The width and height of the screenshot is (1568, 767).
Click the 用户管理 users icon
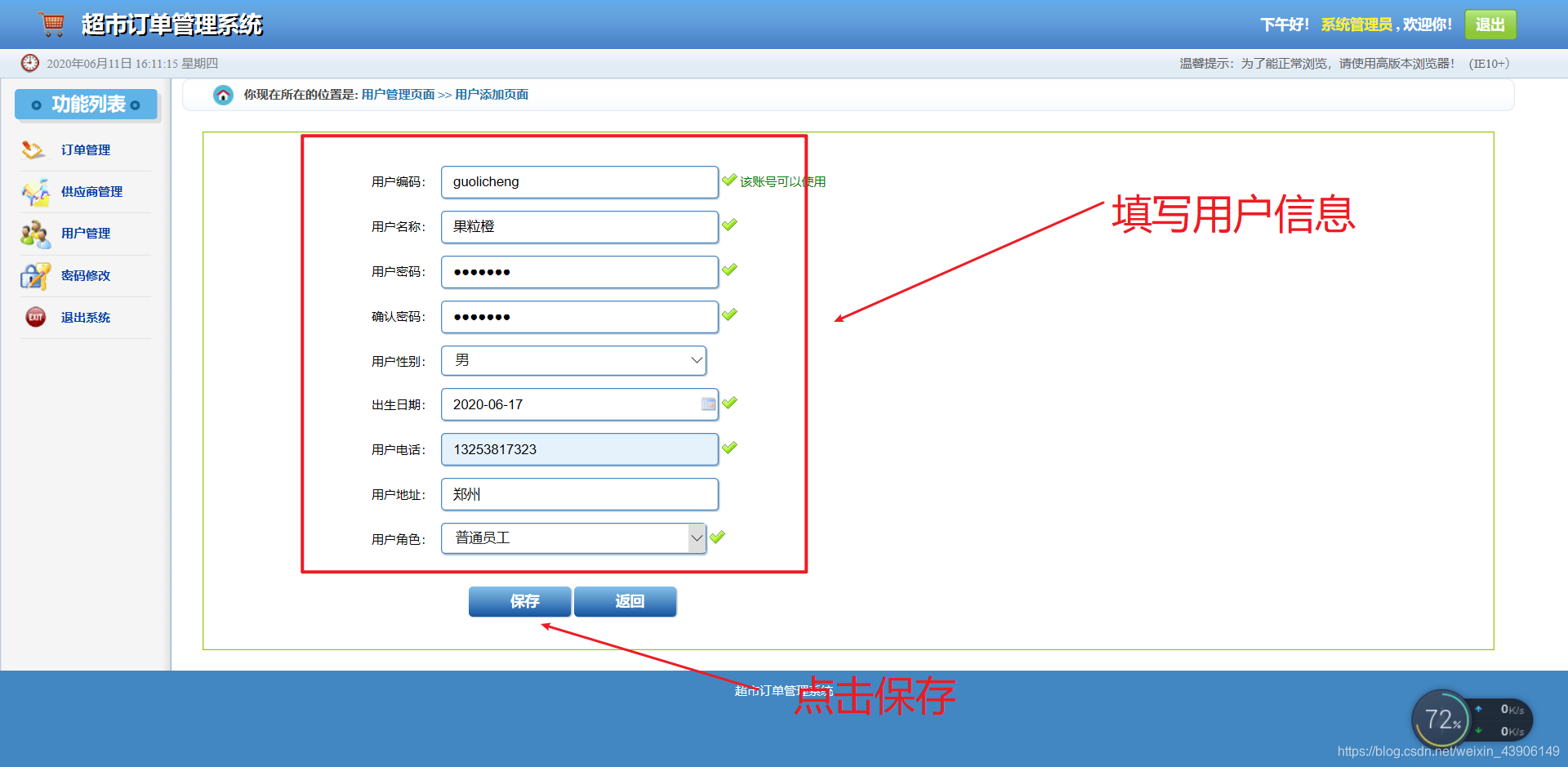point(35,234)
